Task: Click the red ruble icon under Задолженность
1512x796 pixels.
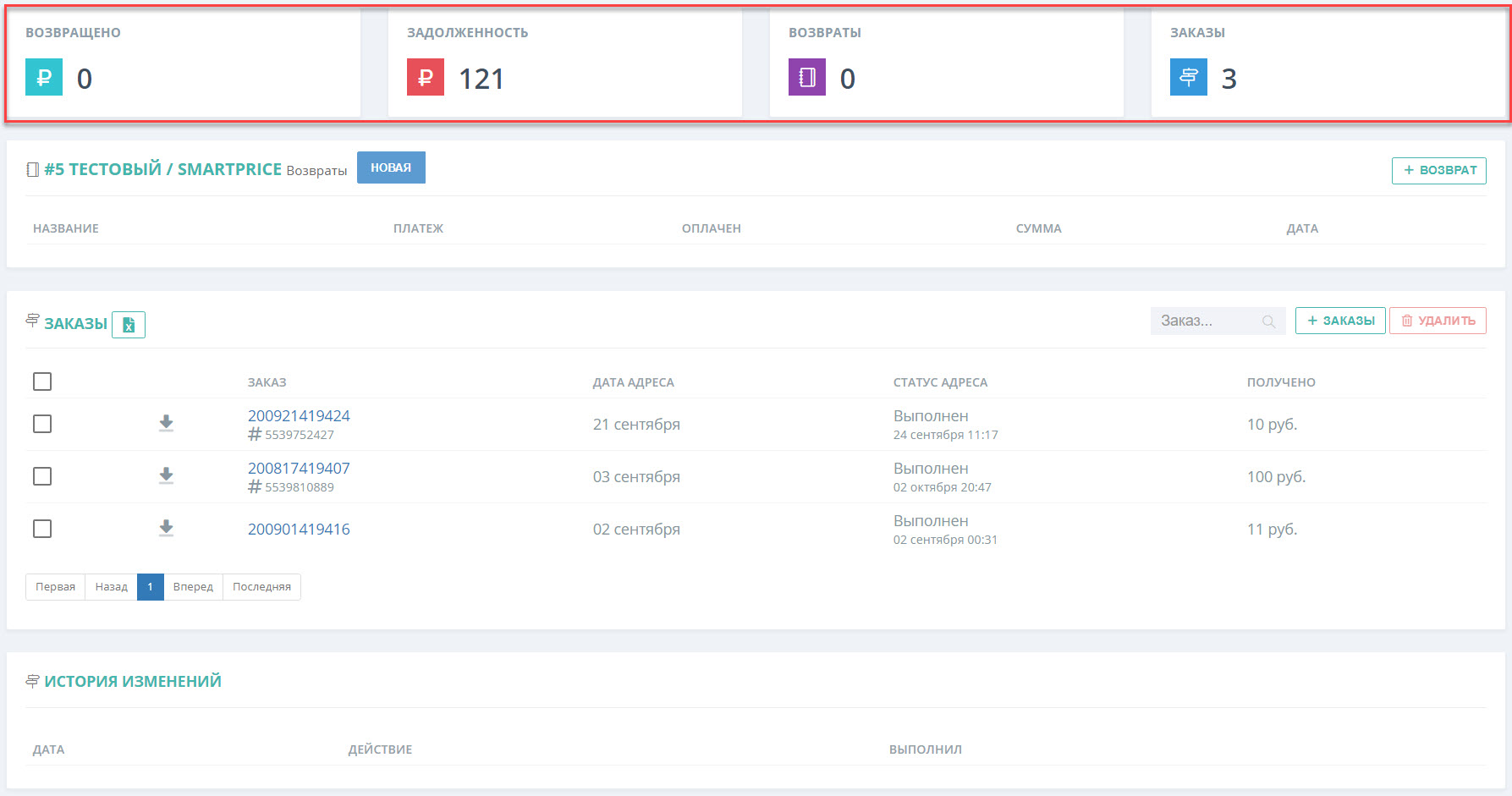Action: 426,77
